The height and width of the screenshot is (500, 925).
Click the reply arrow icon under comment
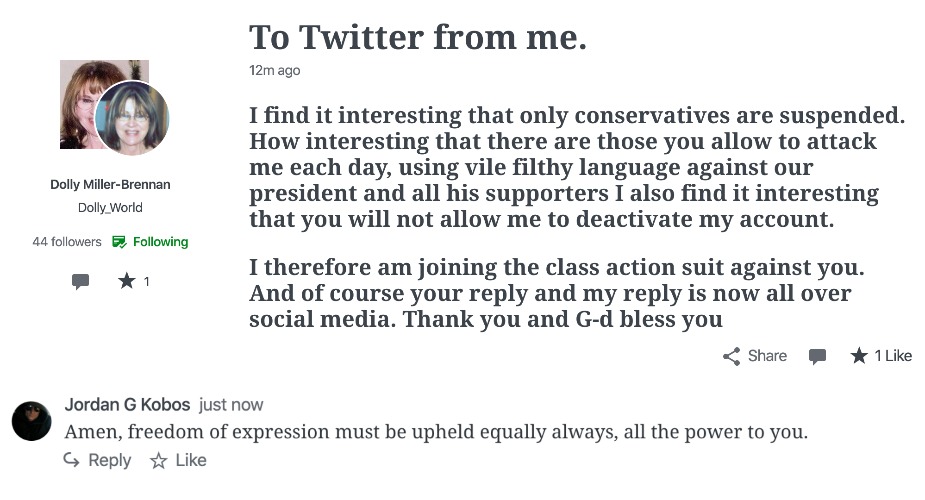point(71,460)
